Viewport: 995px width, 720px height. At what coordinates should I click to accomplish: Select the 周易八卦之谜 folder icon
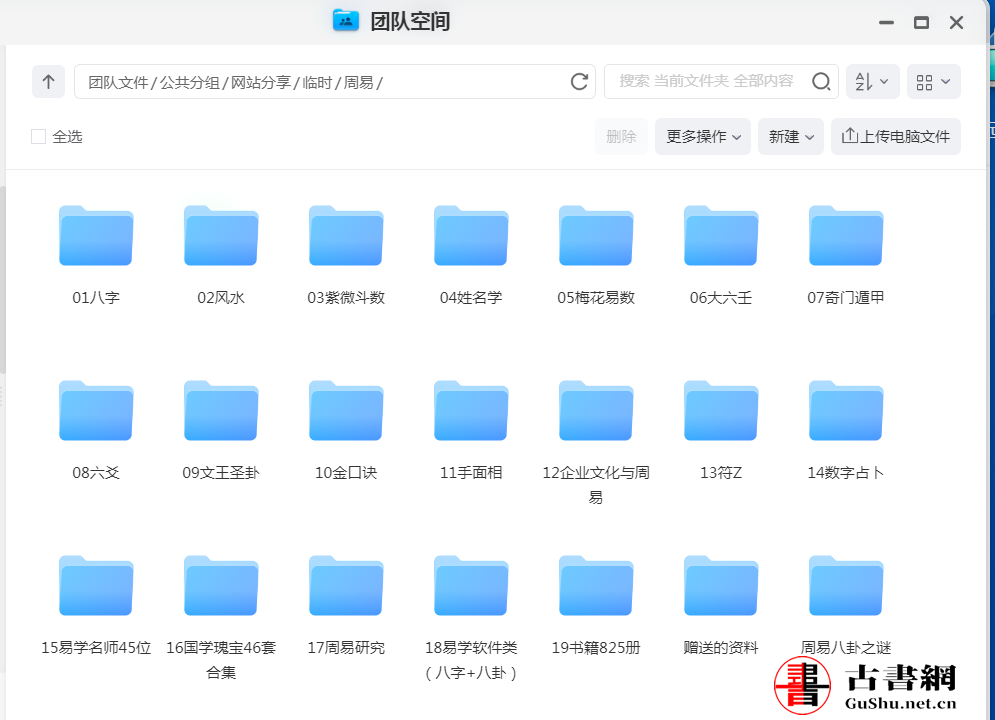[x=846, y=586]
